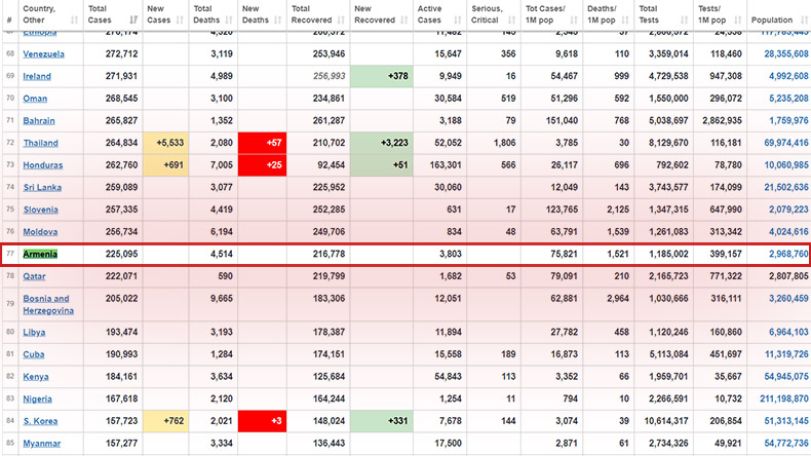The width and height of the screenshot is (811, 456).
Task: Click Thailand new deaths +57 cell
Action: tap(262, 143)
